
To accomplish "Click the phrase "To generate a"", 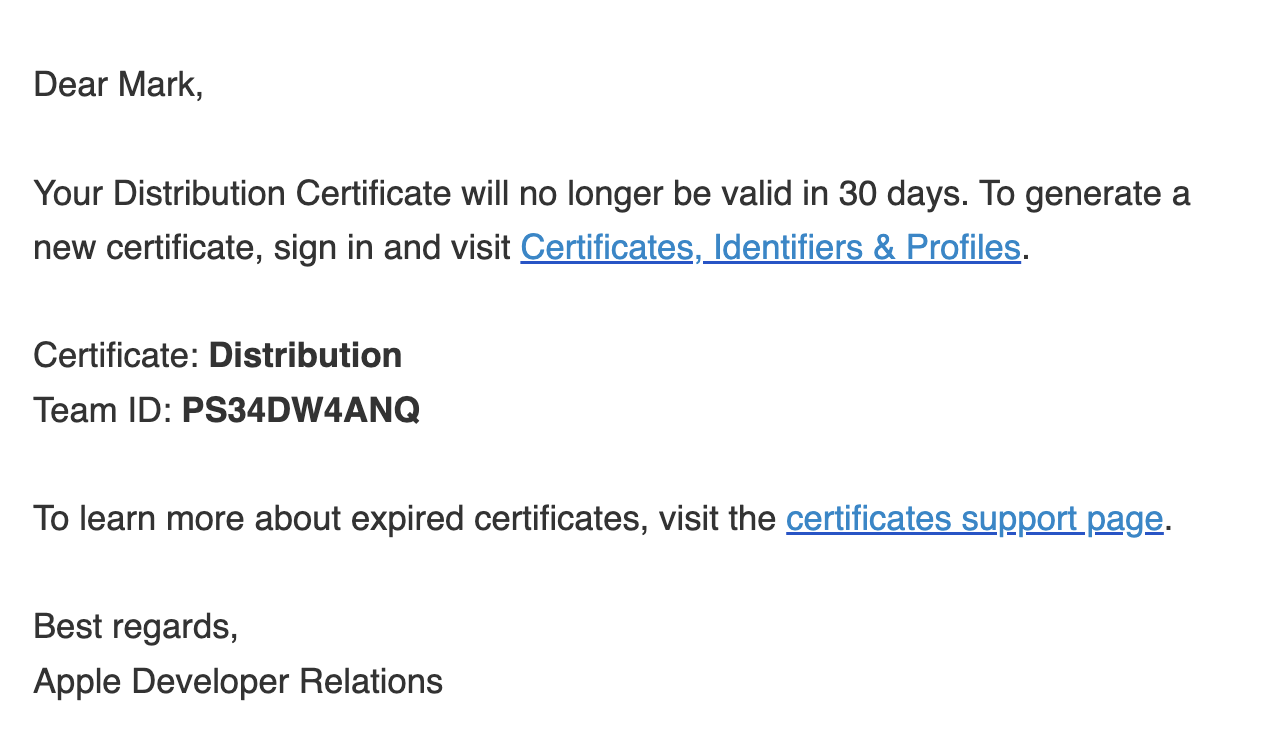I will 1084,193.
